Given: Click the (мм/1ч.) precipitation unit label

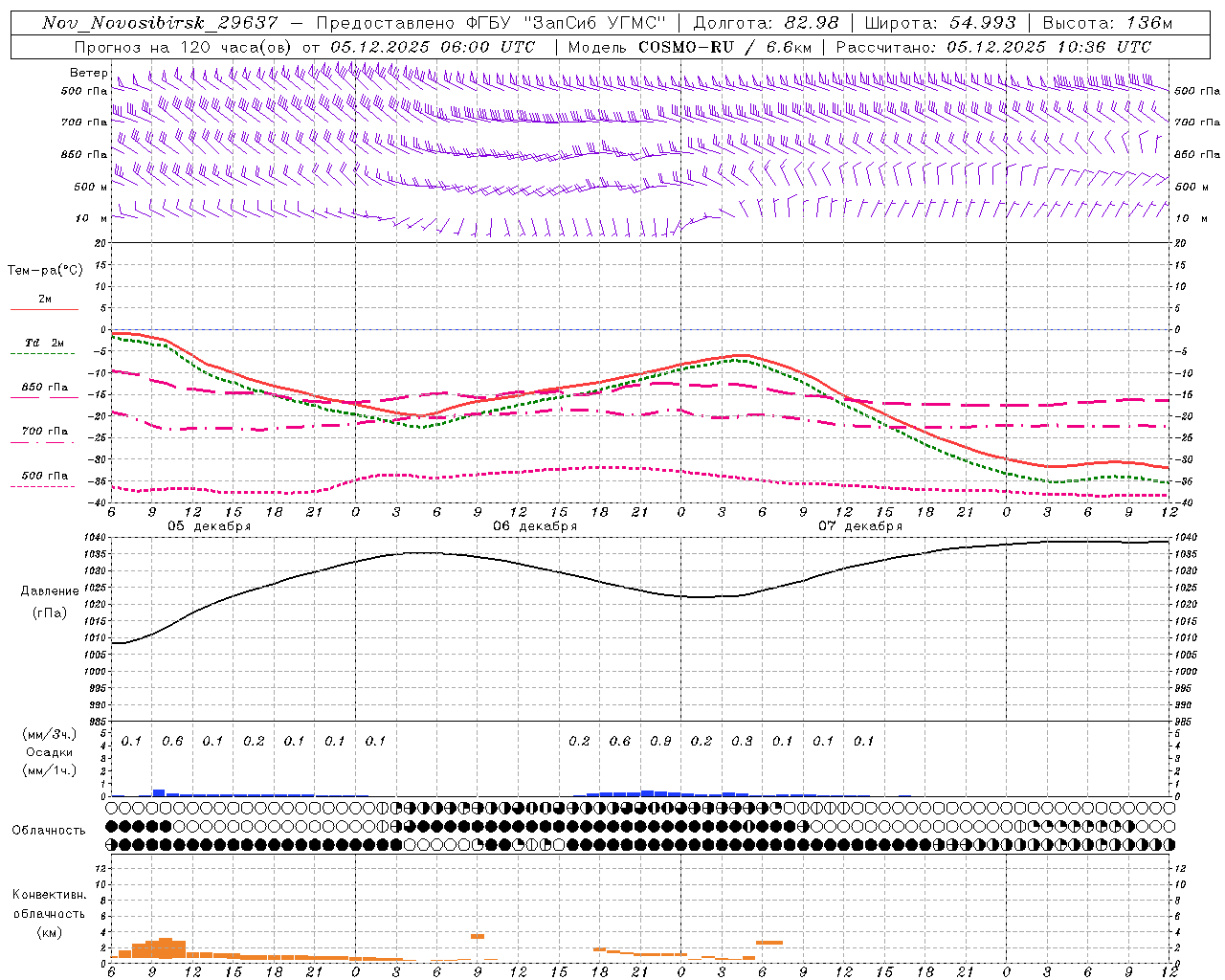Looking at the screenshot, I should (50, 769).
